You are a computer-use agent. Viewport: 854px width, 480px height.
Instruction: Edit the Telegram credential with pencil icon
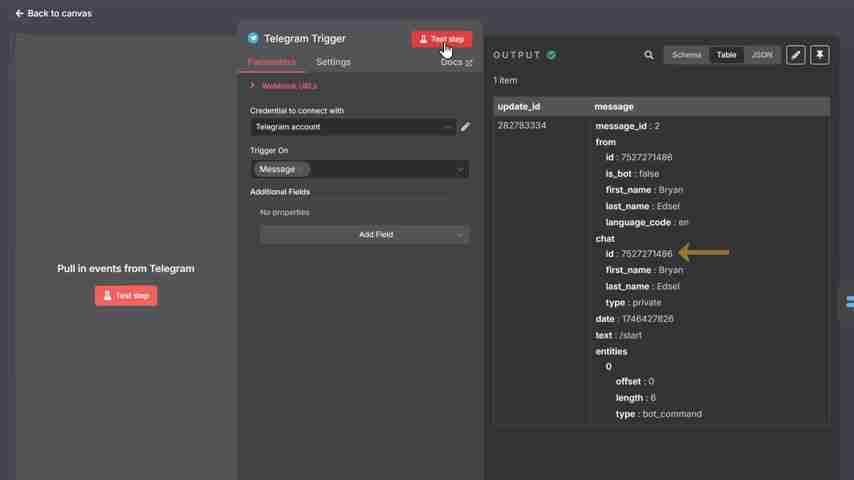point(465,127)
